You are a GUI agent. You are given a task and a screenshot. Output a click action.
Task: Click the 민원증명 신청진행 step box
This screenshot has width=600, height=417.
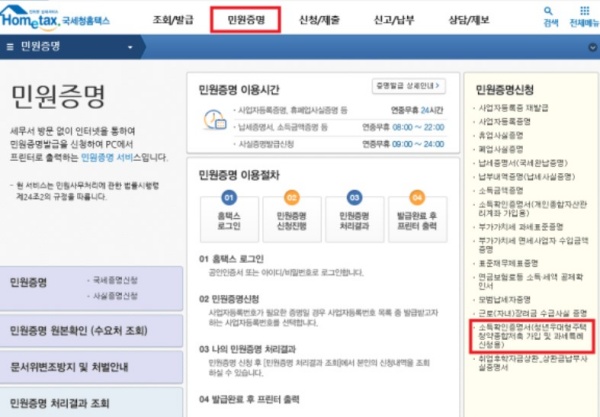(x=292, y=220)
